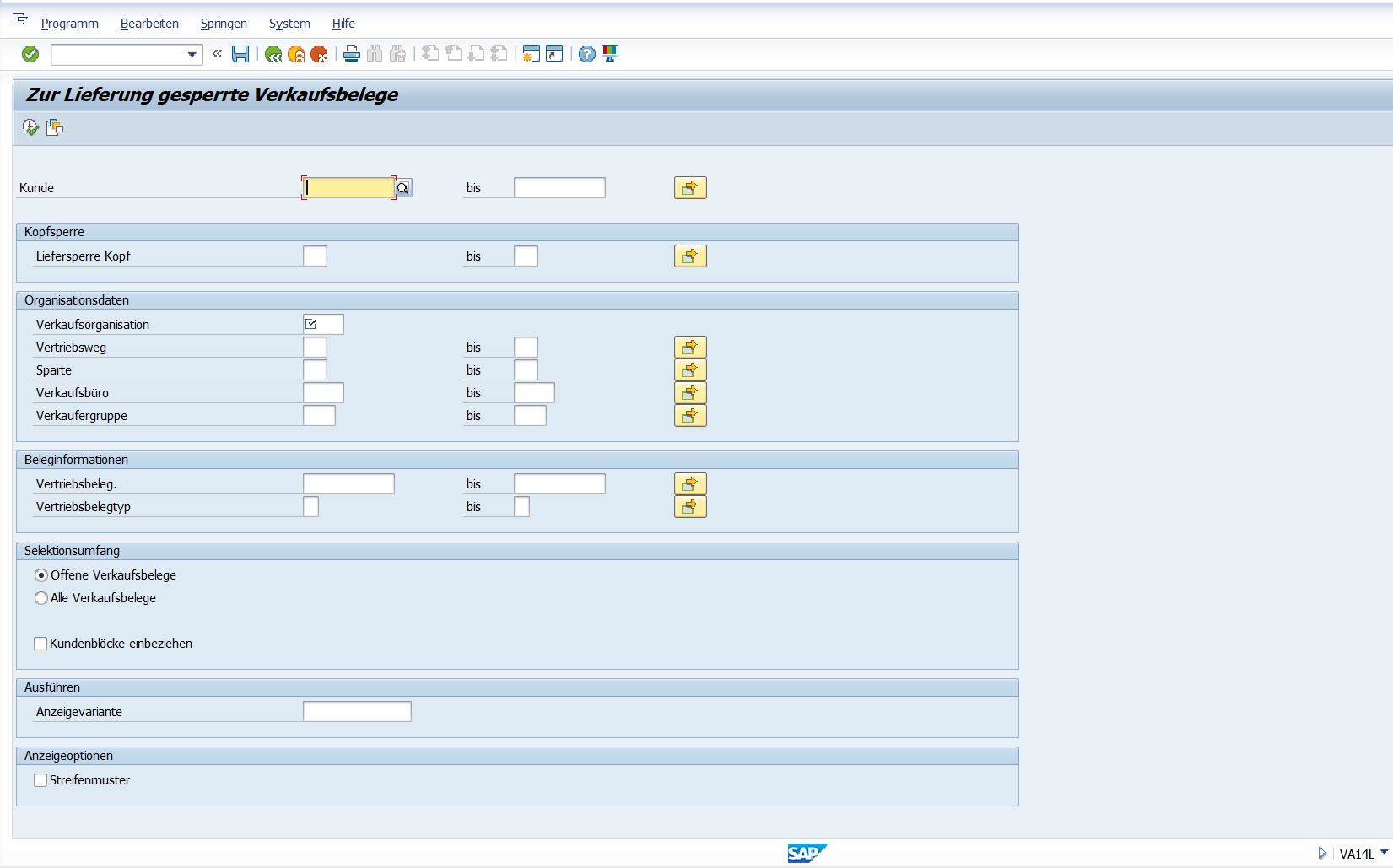Enable Streifenmuster checkbox
The image size is (1393, 868).
coord(40,780)
